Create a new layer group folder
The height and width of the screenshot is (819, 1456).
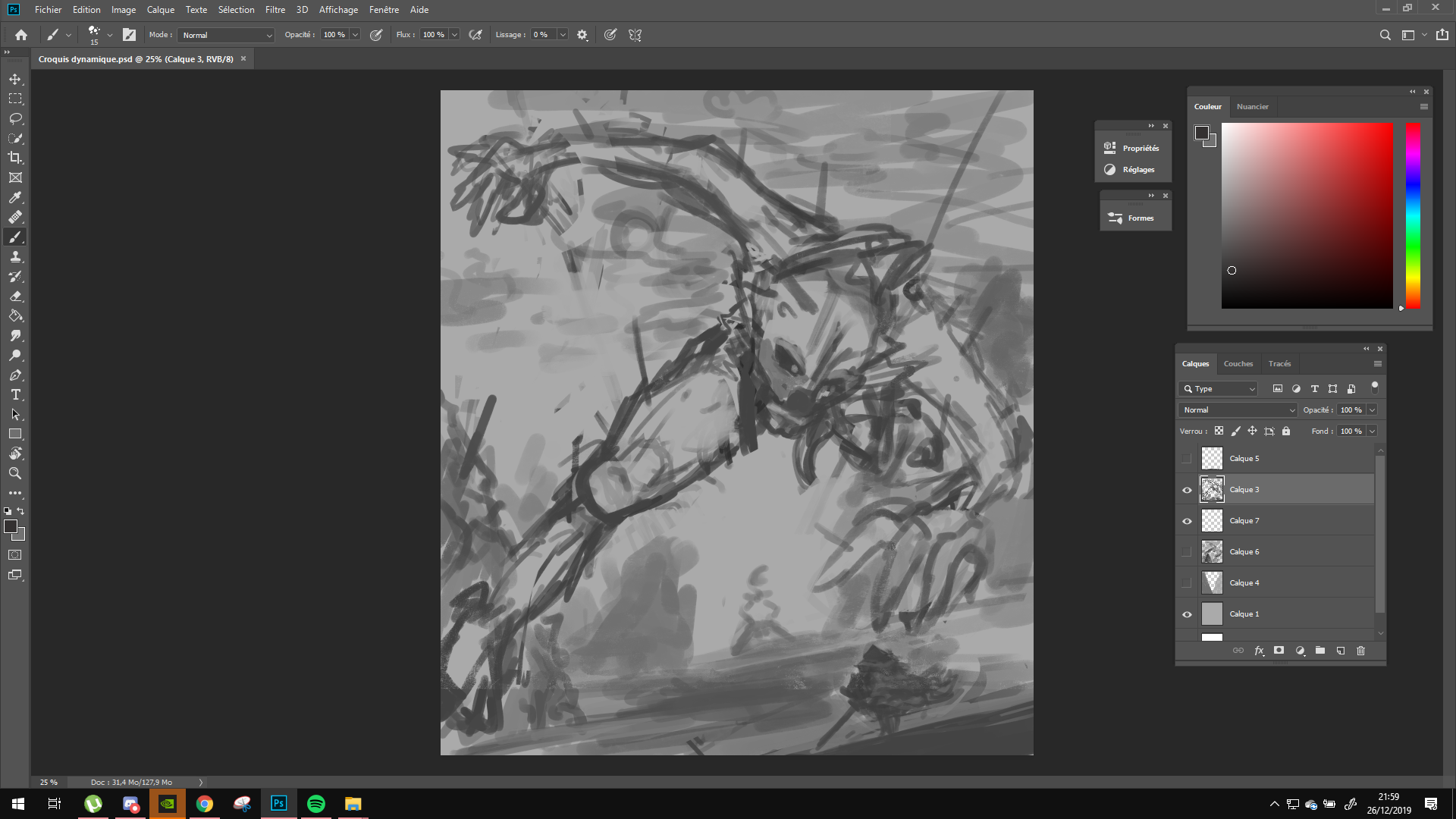click(1320, 651)
